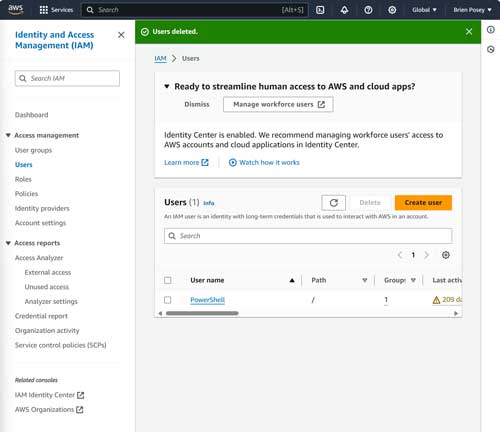Click the success checkmark icon in banner
The width and height of the screenshot is (500, 432).
tap(145, 32)
